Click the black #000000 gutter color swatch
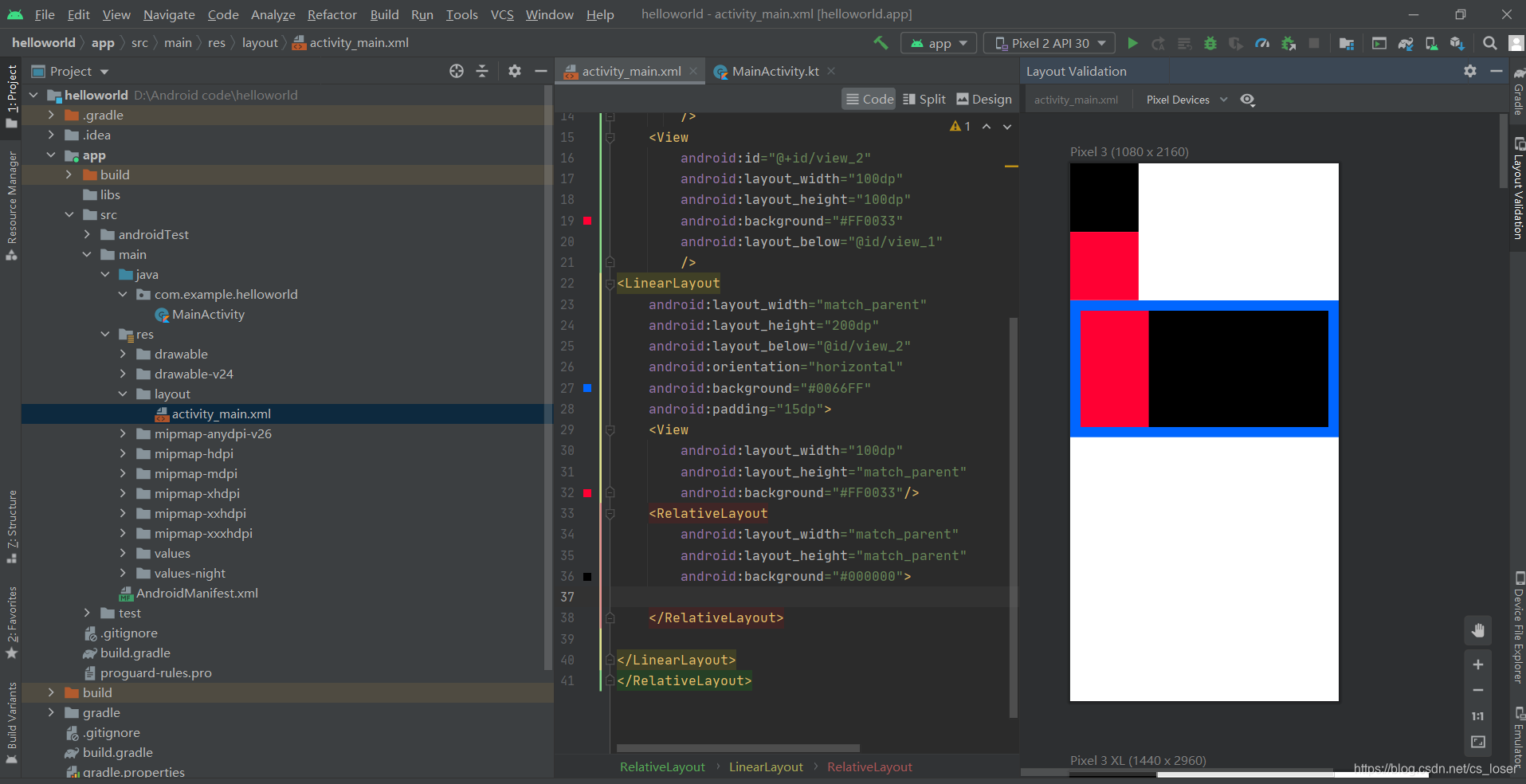The image size is (1526, 784). click(x=587, y=577)
